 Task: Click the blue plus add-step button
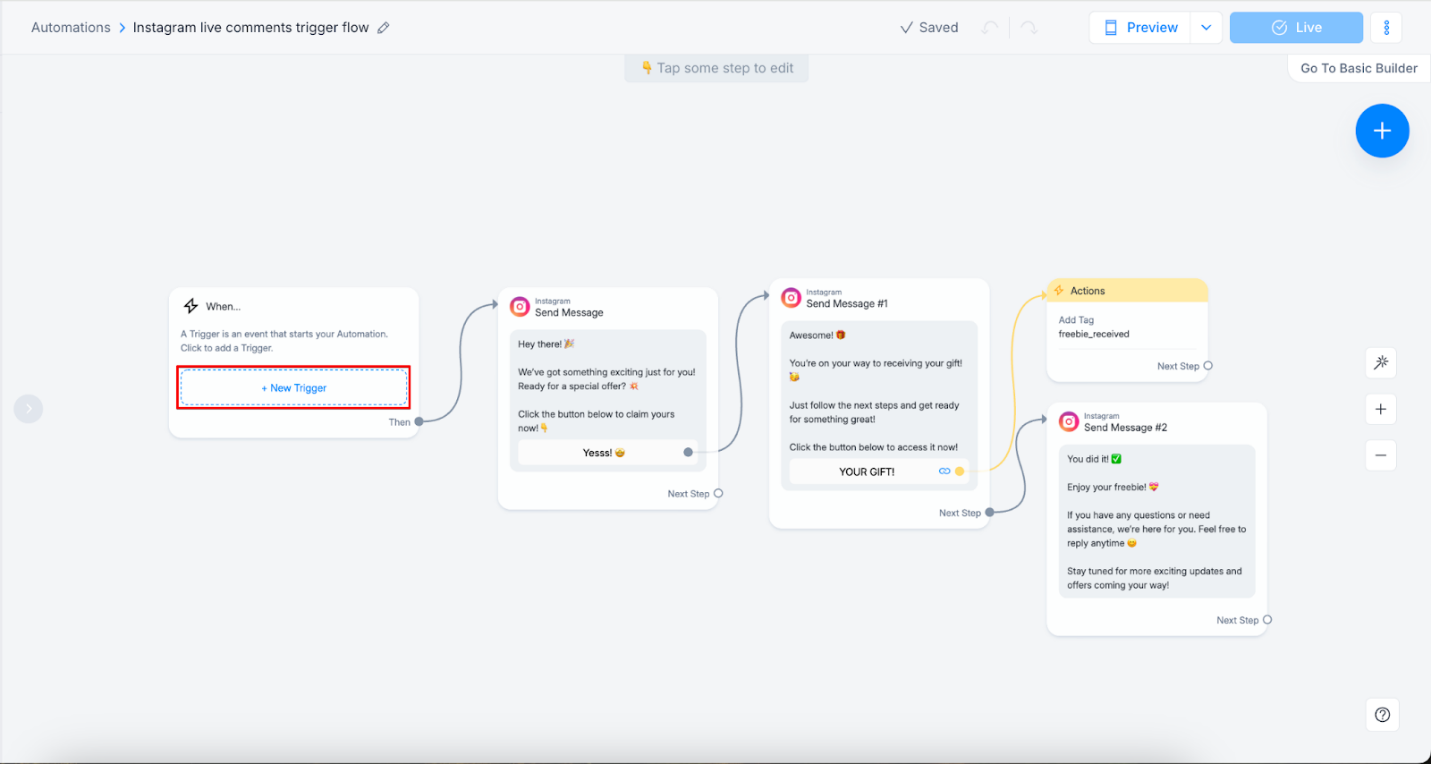point(1382,131)
